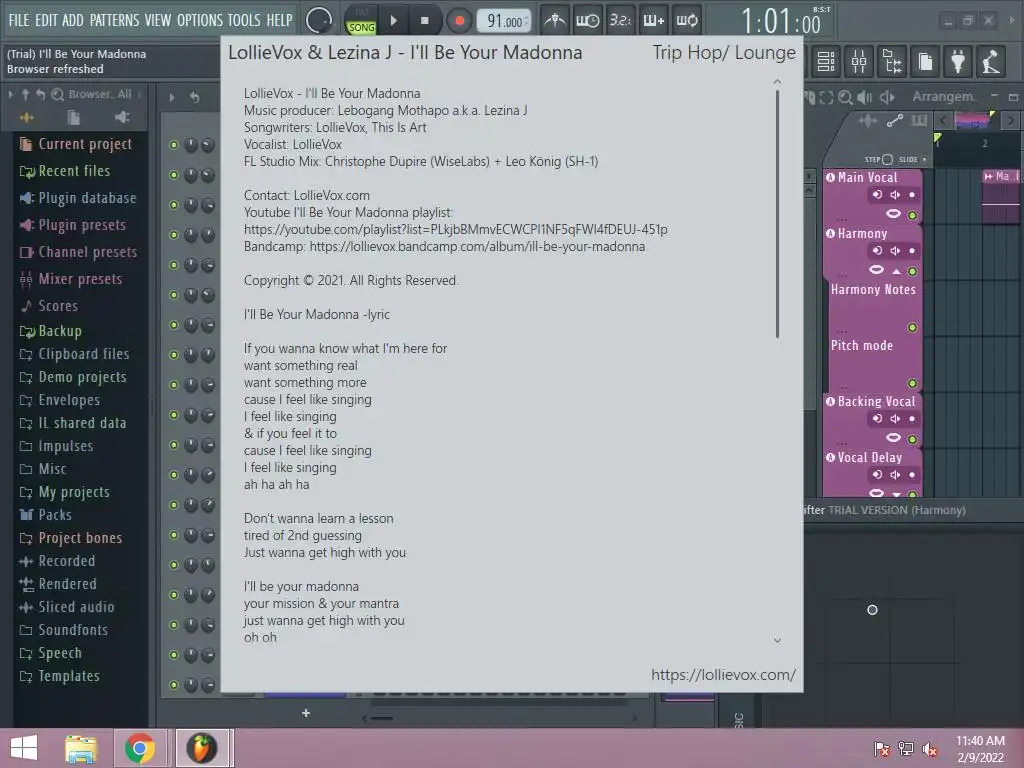Click the Harmony track lips icon
The height and width of the screenshot is (768, 1024).
pyautogui.click(x=876, y=270)
